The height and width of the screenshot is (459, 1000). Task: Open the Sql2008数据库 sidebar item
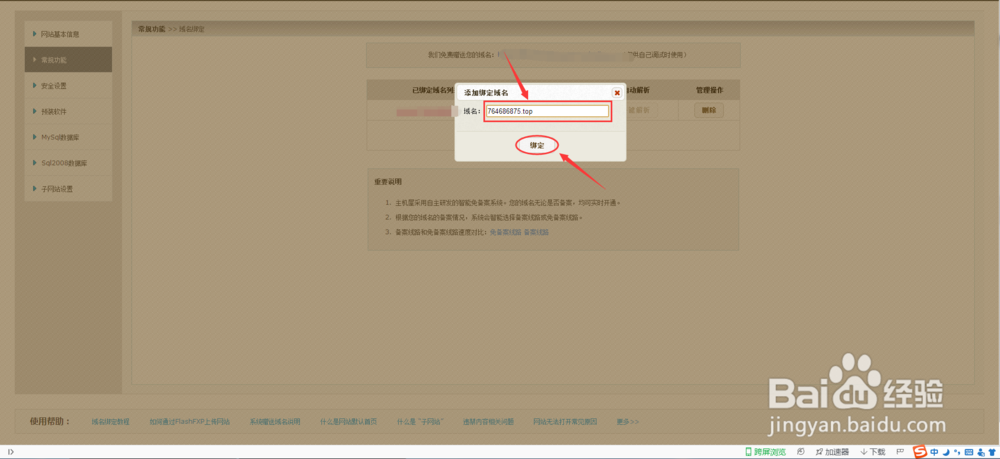[68, 163]
